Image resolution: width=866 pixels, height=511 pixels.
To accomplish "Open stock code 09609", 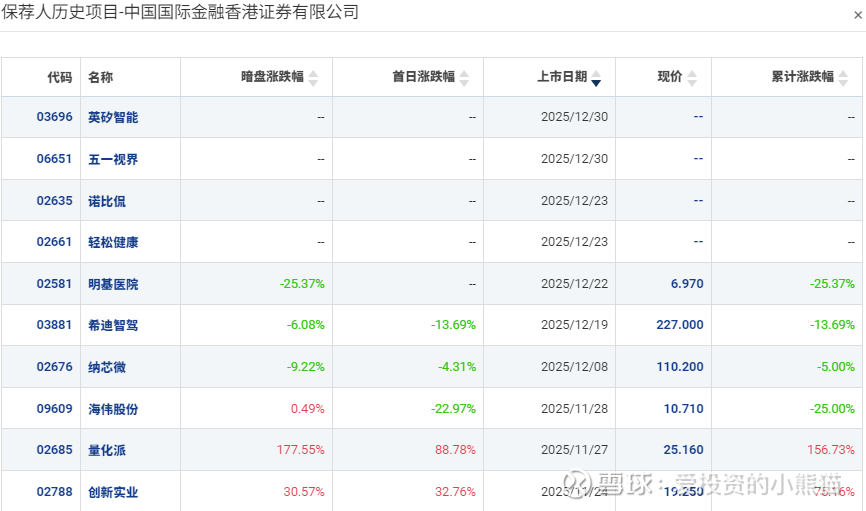I will point(55,409).
